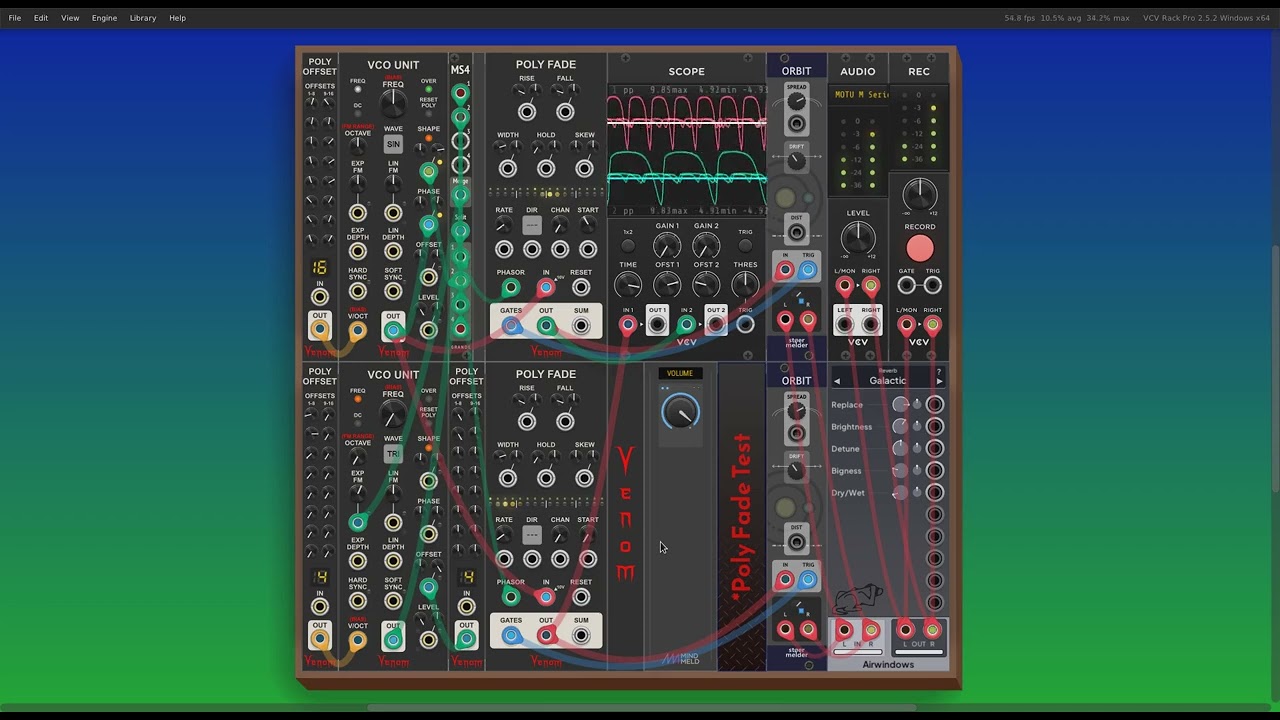Click the MindMeld VOLUME label display

[x=680, y=373]
